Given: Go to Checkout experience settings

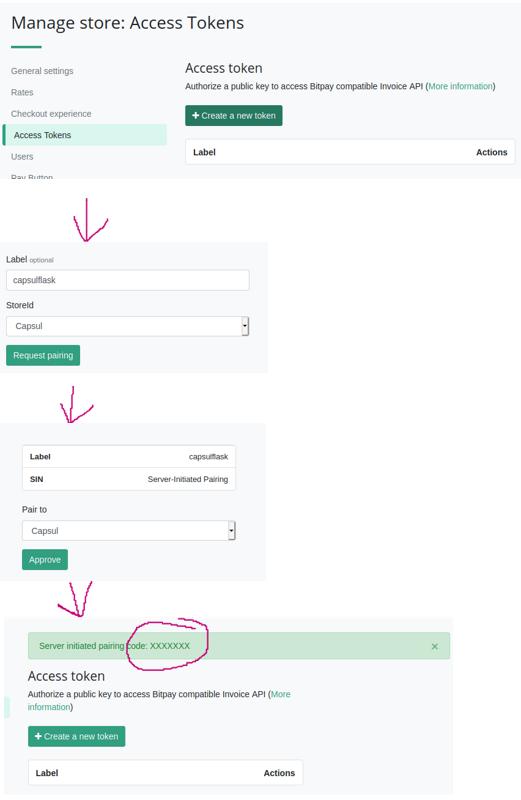Looking at the screenshot, I should pyautogui.click(x=51, y=114).
